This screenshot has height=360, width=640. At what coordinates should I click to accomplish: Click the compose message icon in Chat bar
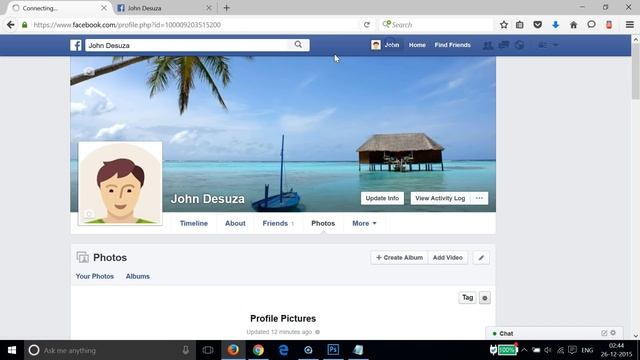click(604, 333)
